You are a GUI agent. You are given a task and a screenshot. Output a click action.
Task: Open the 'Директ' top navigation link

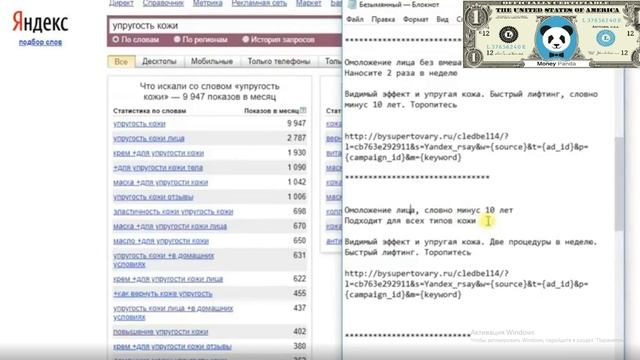coord(121,3)
